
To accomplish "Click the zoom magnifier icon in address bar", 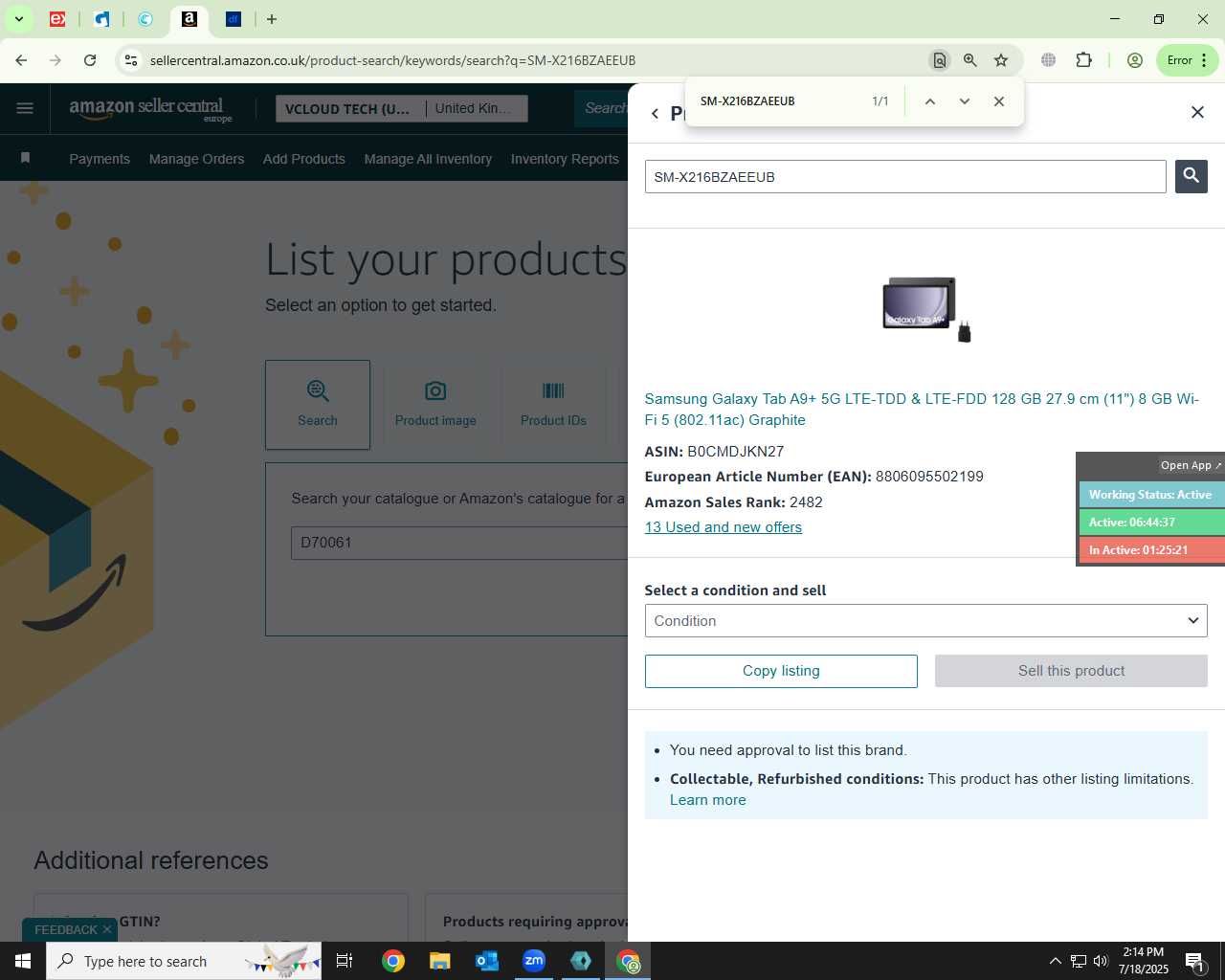I will click(970, 60).
